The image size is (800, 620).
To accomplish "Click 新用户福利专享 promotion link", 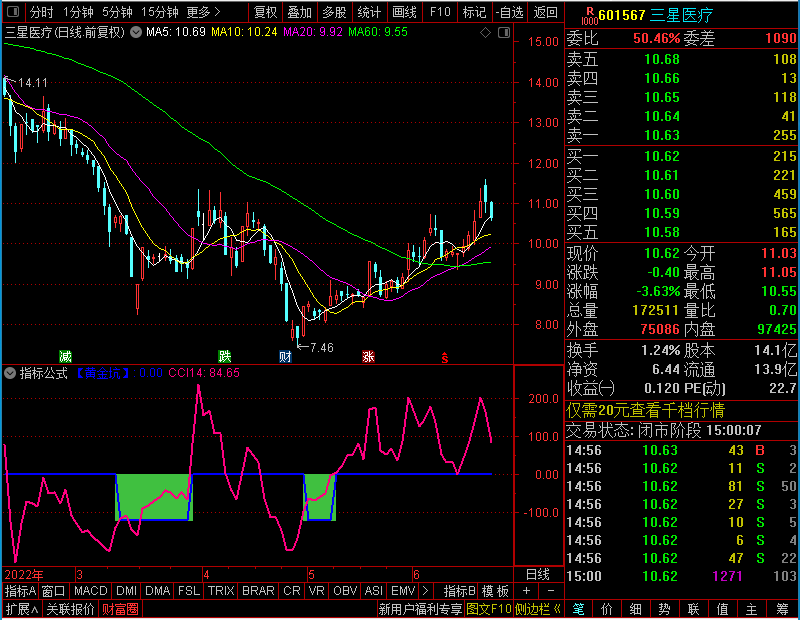I will 420,609.
